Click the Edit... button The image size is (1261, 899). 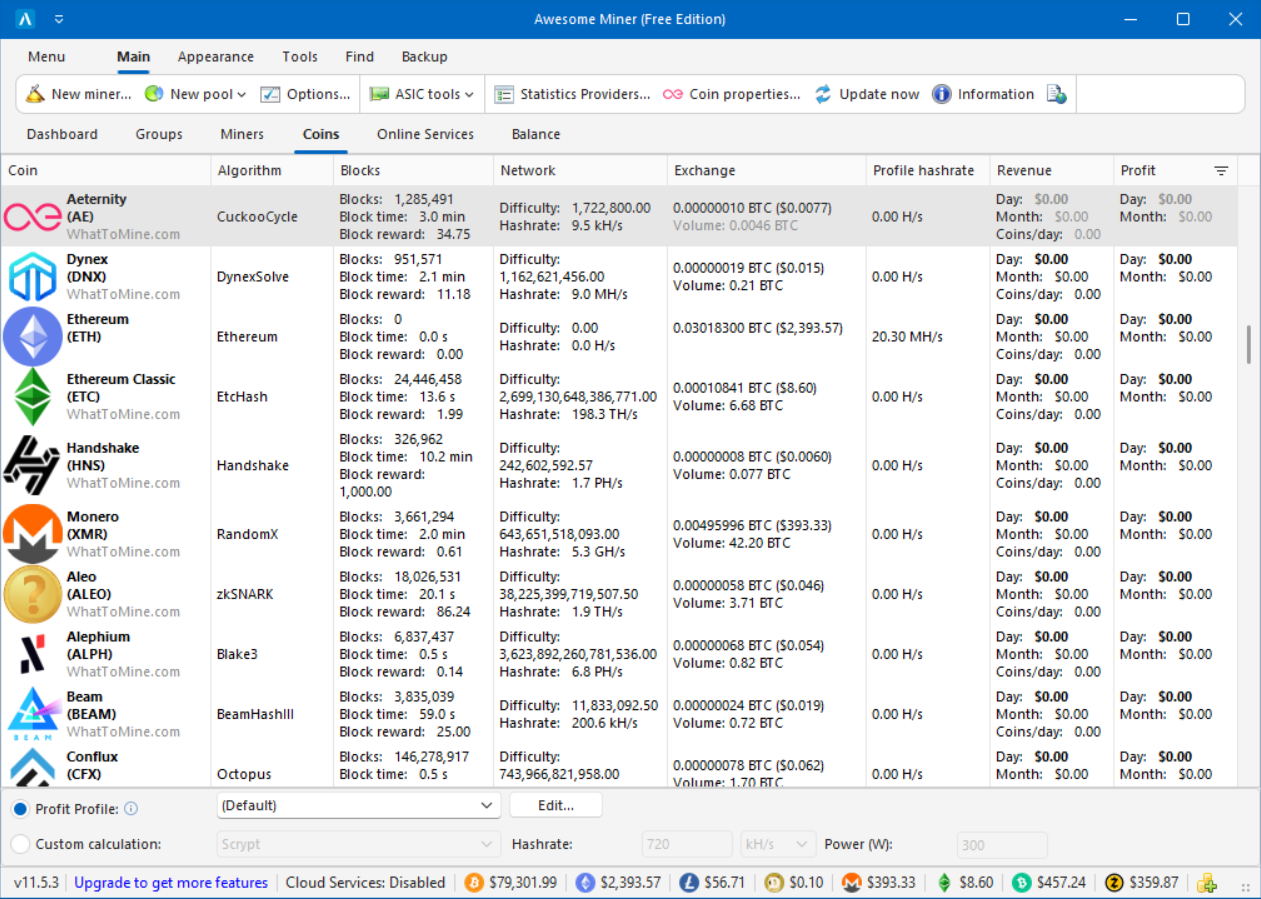556,805
